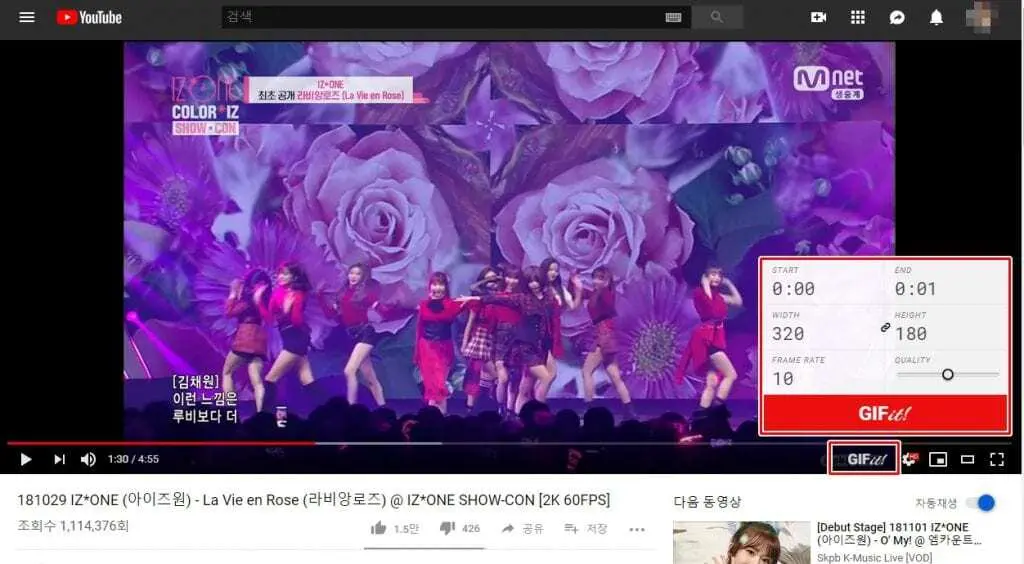Go to the YouTube home logo
Viewport: 1024px width, 564px height.
[x=89, y=17]
